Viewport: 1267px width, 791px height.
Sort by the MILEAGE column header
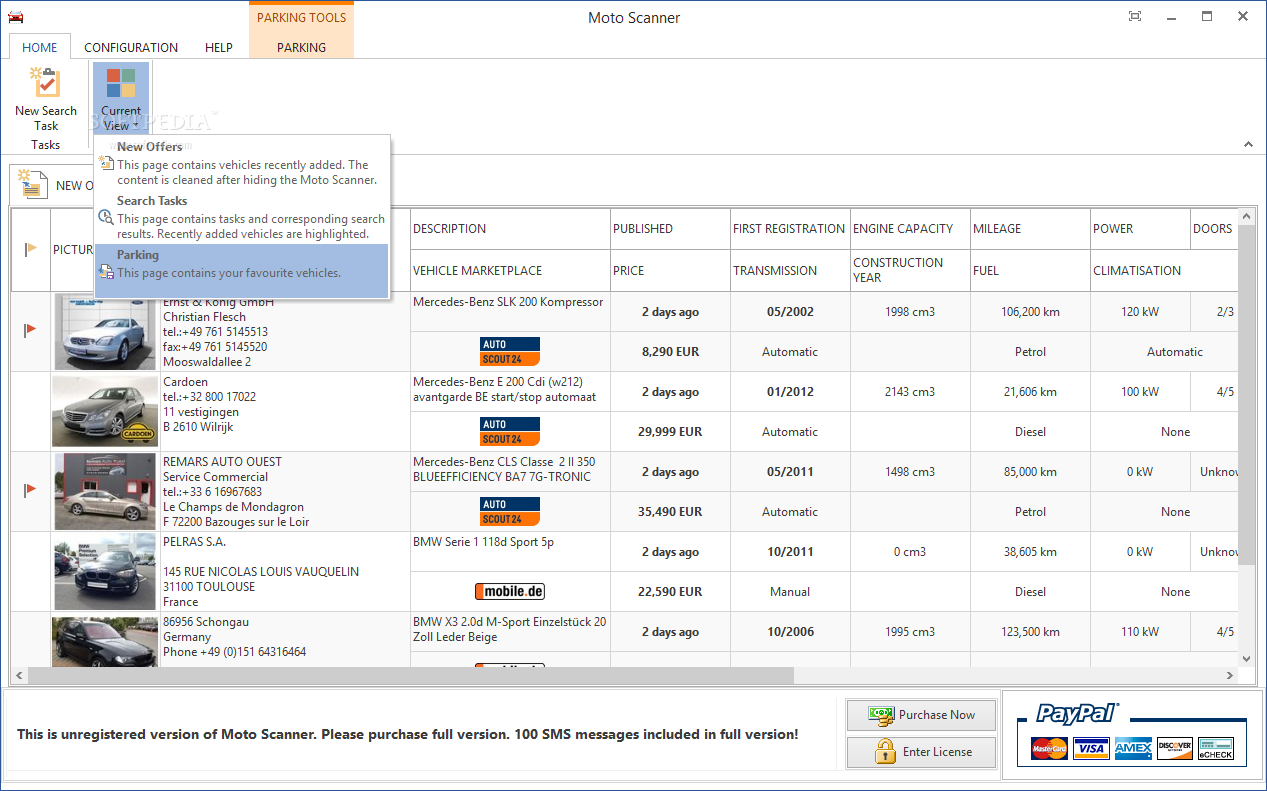pyautogui.click(x=1030, y=229)
